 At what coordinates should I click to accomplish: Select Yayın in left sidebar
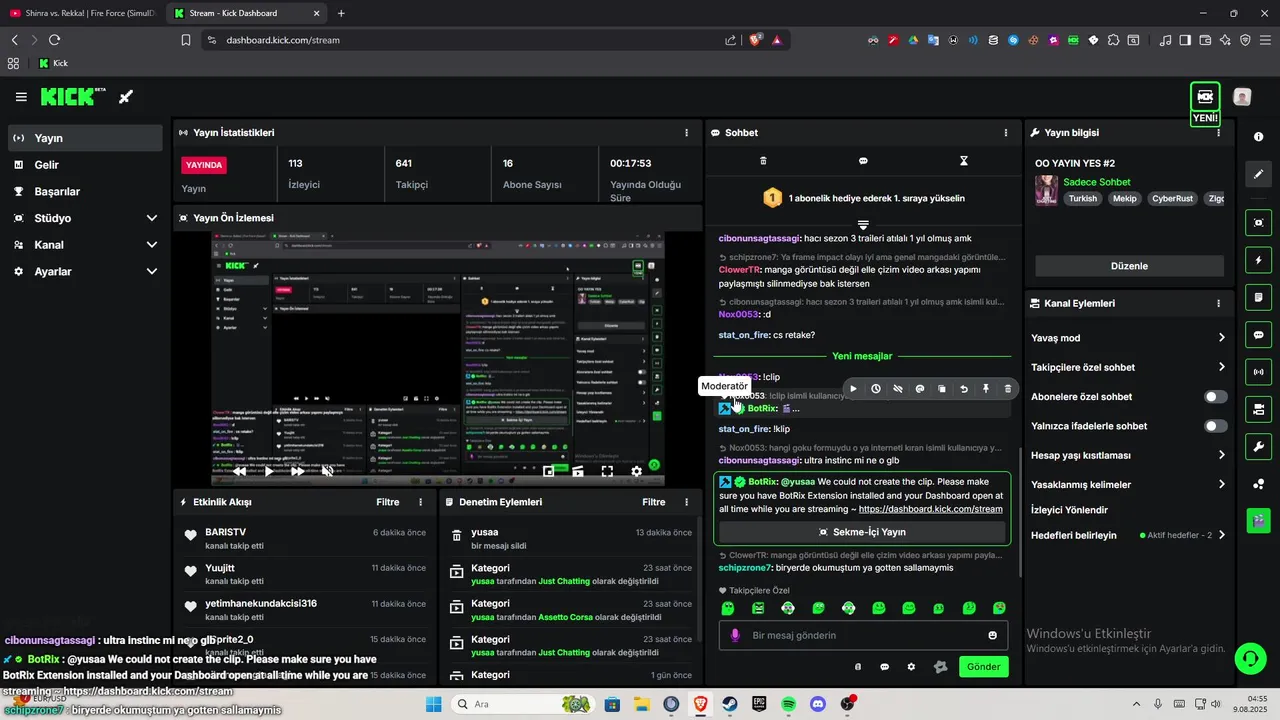tap(85, 138)
